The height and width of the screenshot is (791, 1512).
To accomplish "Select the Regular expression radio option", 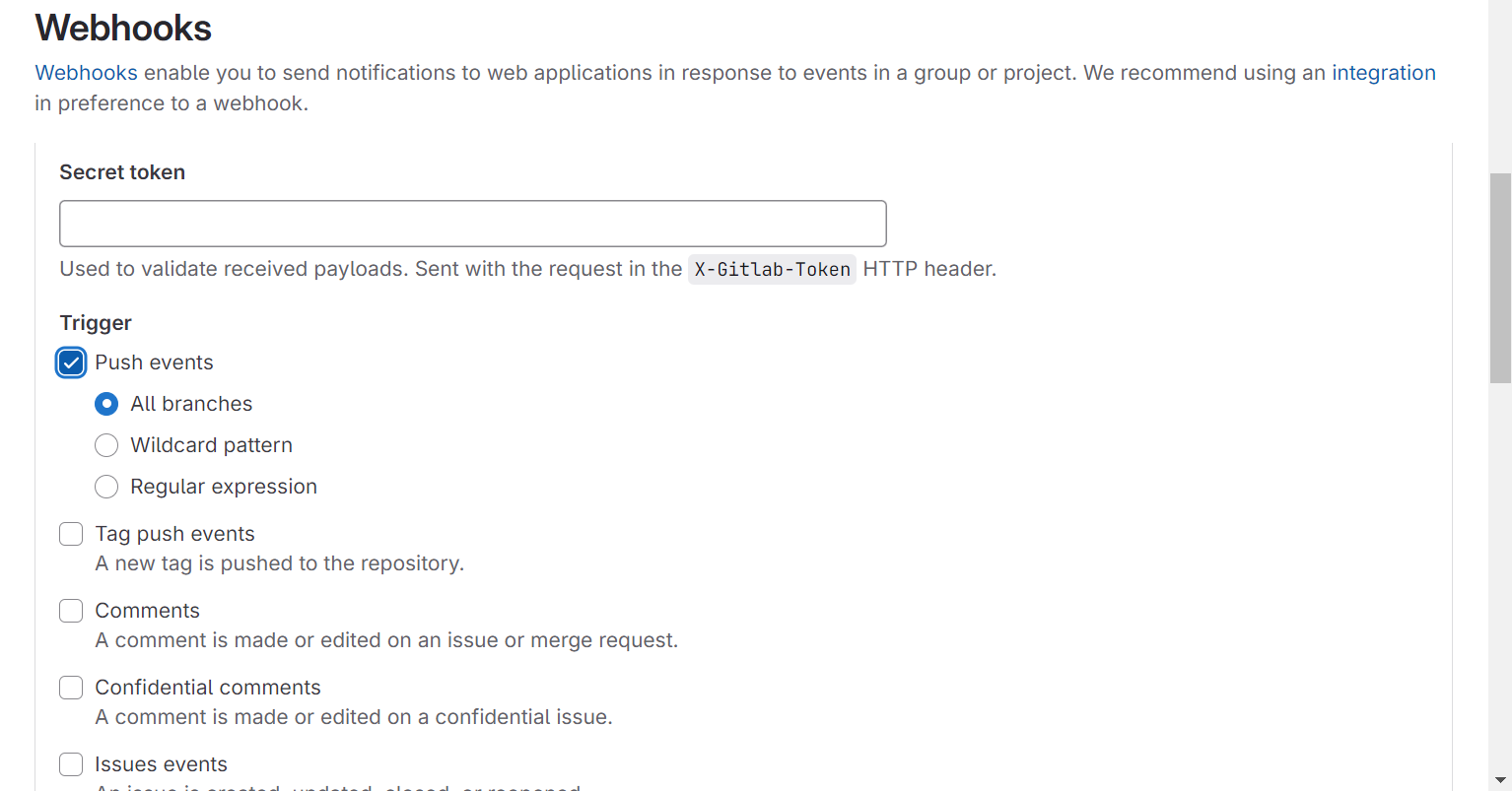I will [x=106, y=487].
